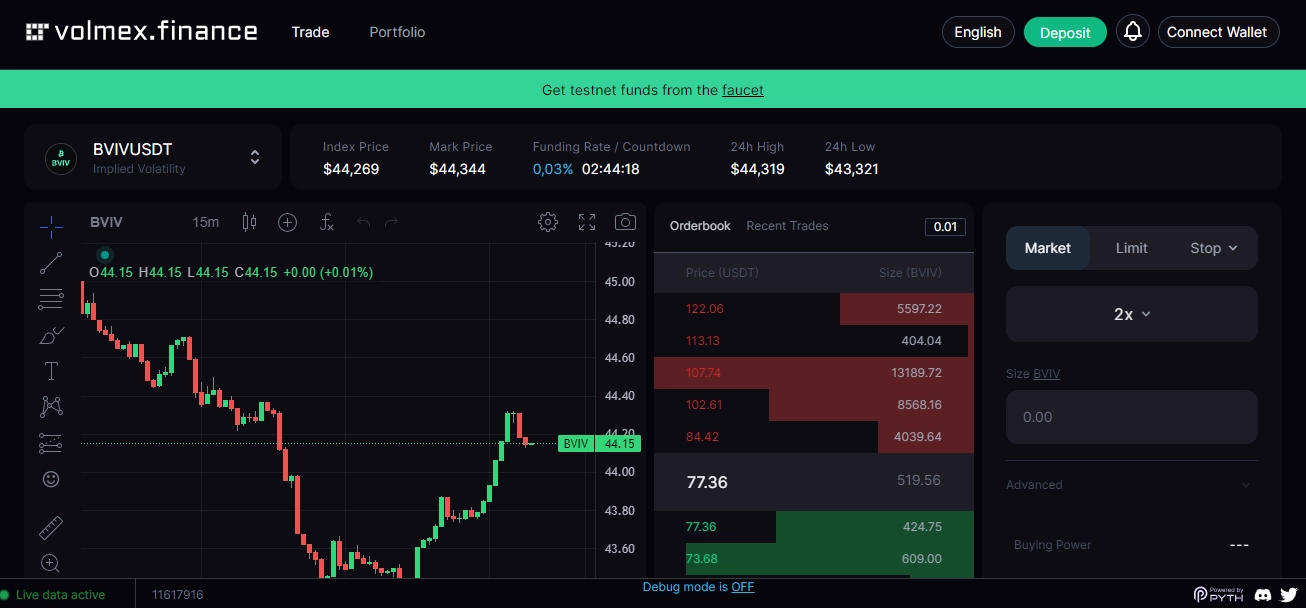Open the brush drawing tool

pyautogui.click(x=50, y=335)
